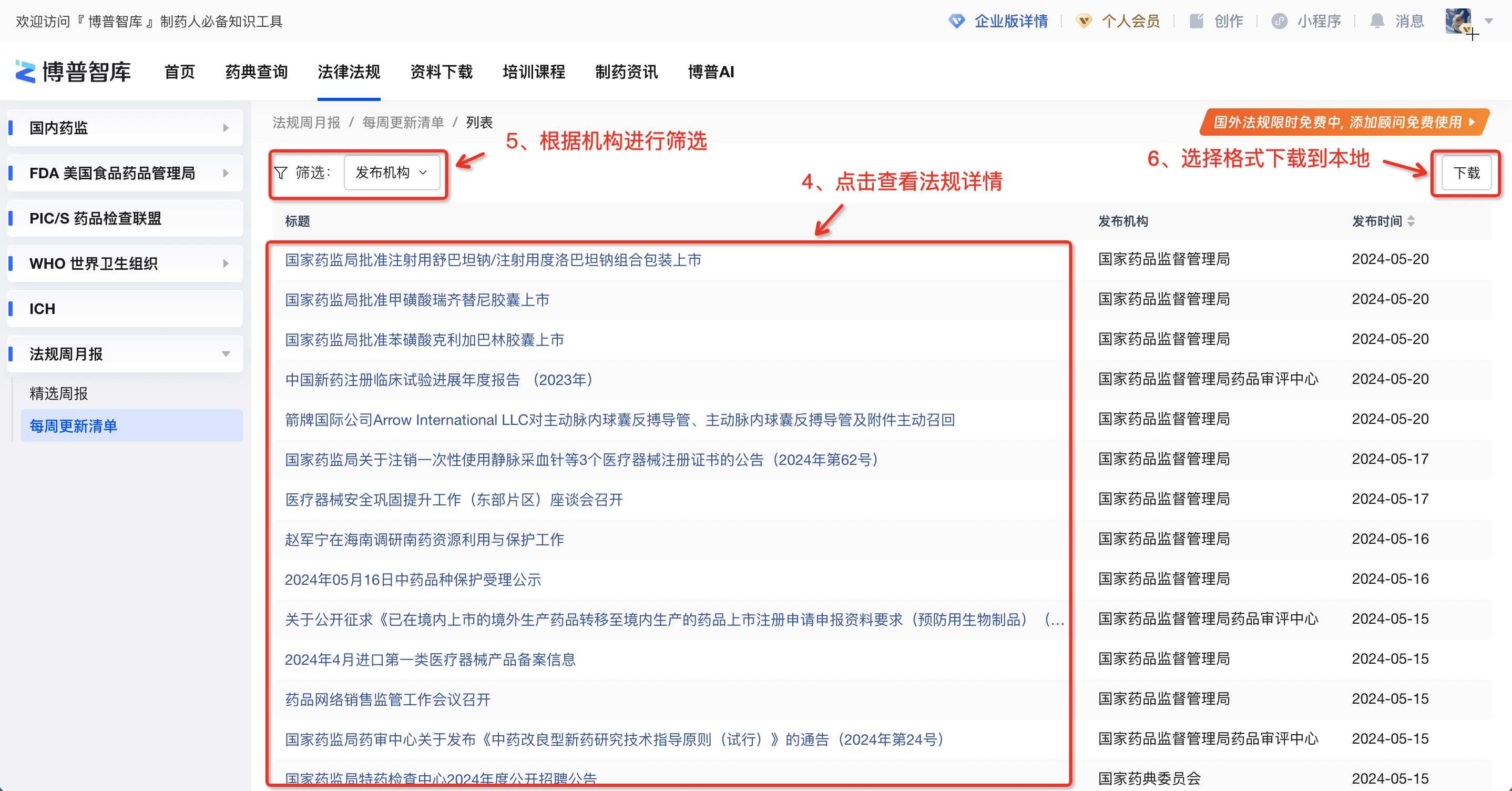Click the 创作 edit icon
Viewport: 1512px width, 791px height.
[1196, 21]
